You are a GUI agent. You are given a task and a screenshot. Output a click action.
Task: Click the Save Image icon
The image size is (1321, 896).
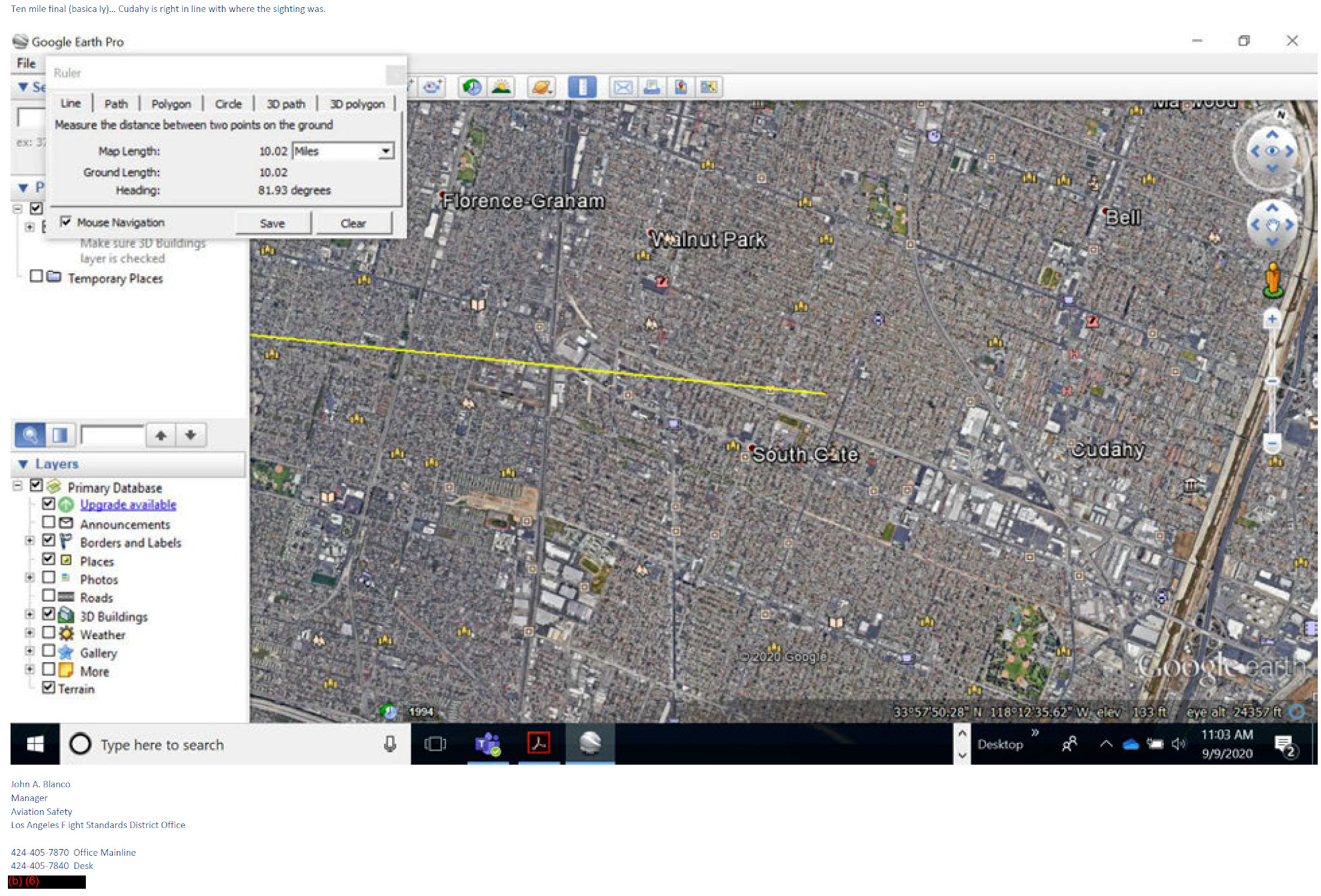pyautogui.click(x=709, y=87)
